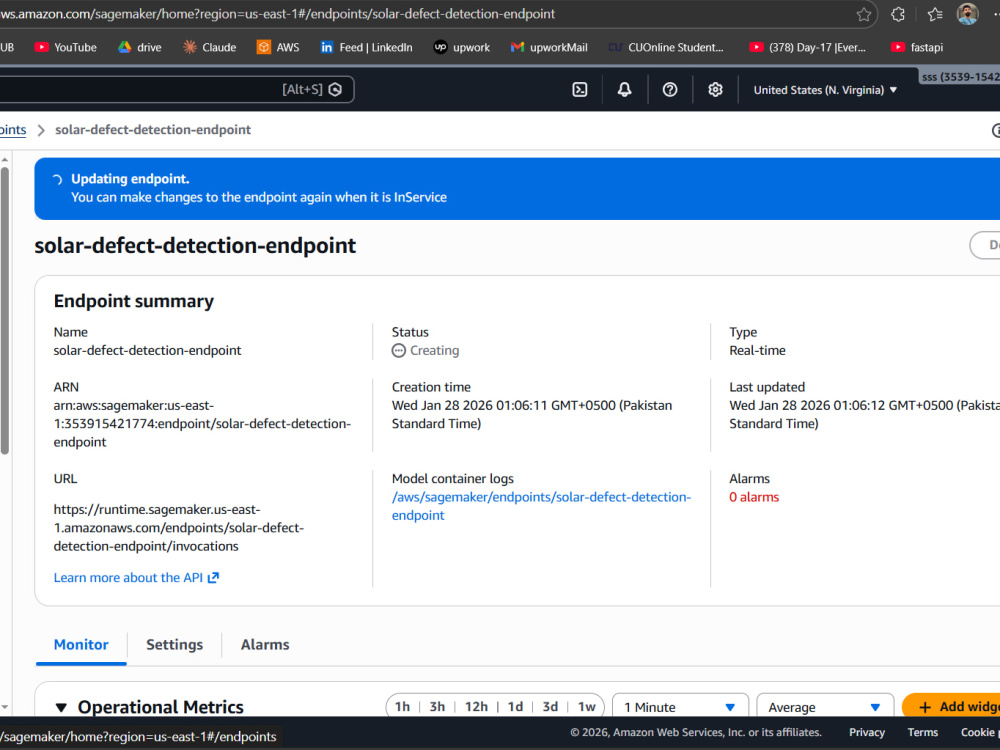Select the 1w time range
This screenshot has width=1000, height=750.
(x=587, y=707)
